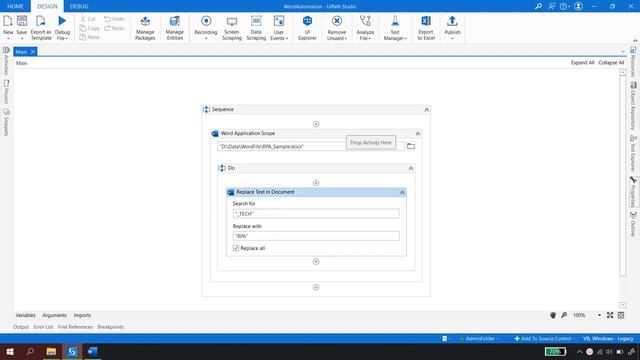Click the Publish icon

point(452,21)
